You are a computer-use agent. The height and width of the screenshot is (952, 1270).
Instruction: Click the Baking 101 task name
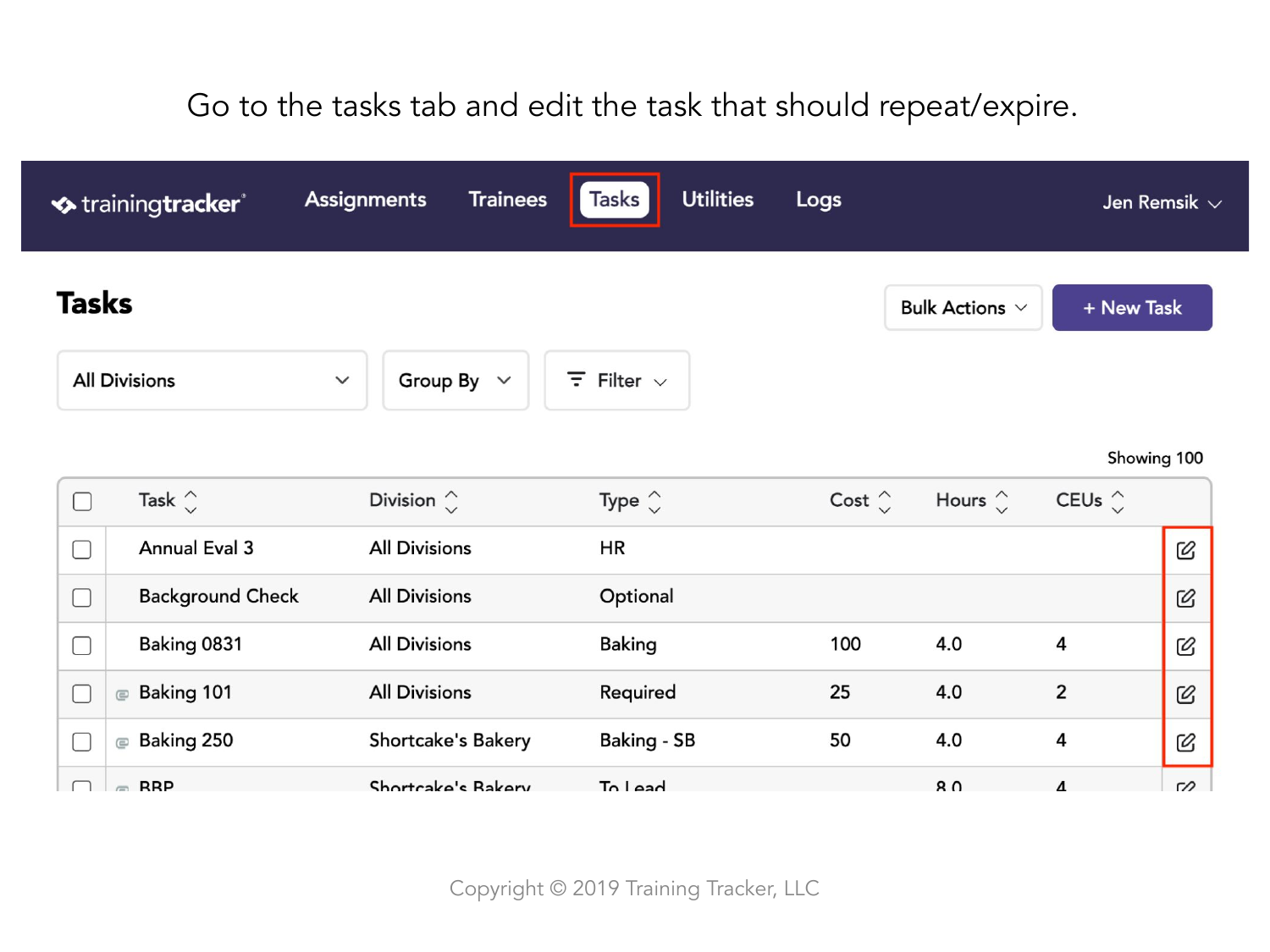coord(185,693)
